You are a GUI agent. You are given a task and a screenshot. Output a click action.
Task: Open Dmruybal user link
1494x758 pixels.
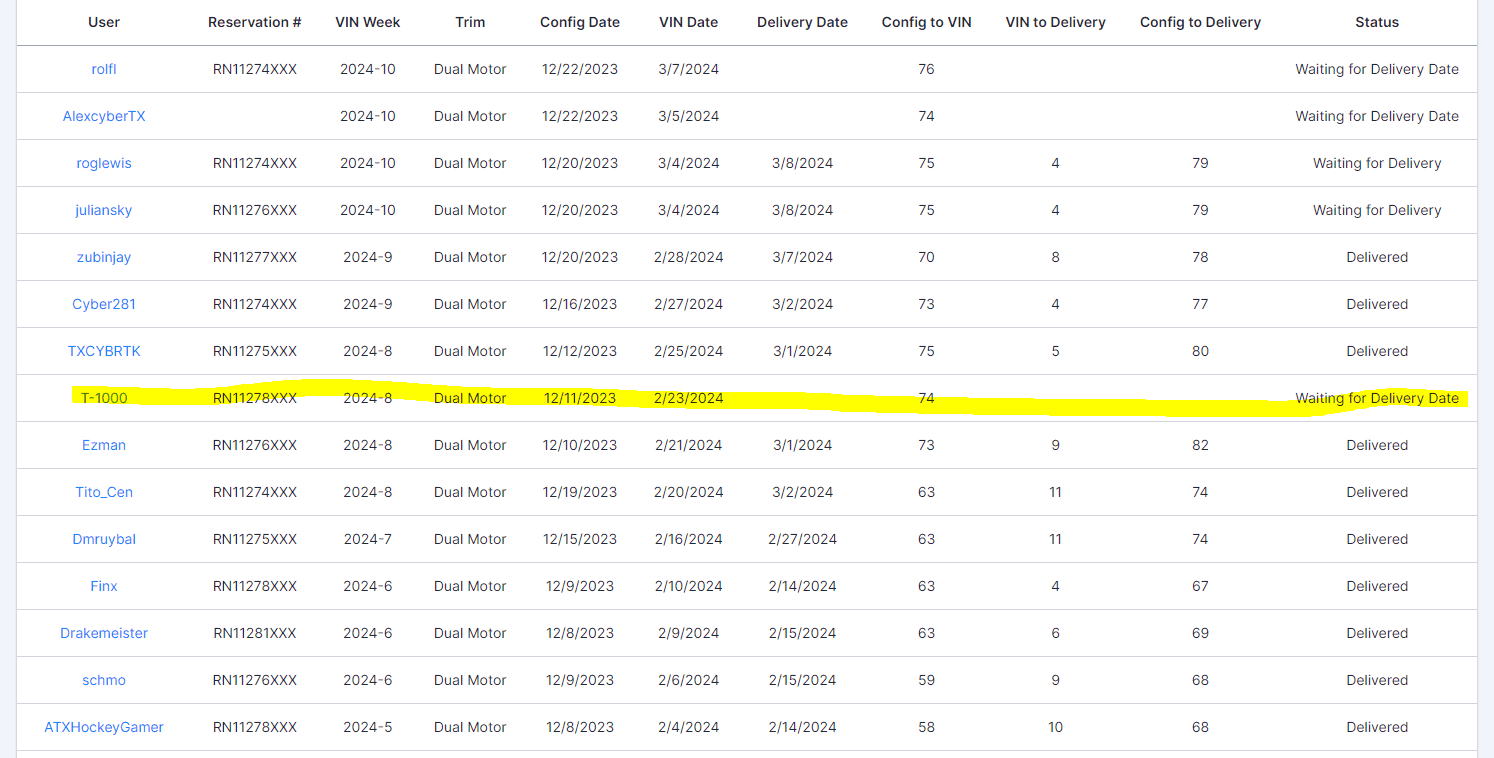(x=104, y=539)
